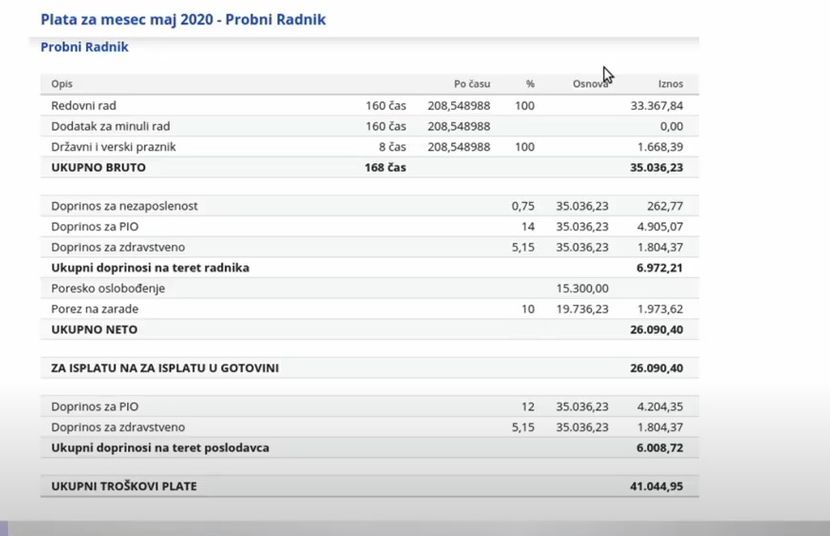Click the 'Ukupni doprinosi na teret radnika' row
The width and height of the screenshot is (830, 536).
[x=150, y=268]
